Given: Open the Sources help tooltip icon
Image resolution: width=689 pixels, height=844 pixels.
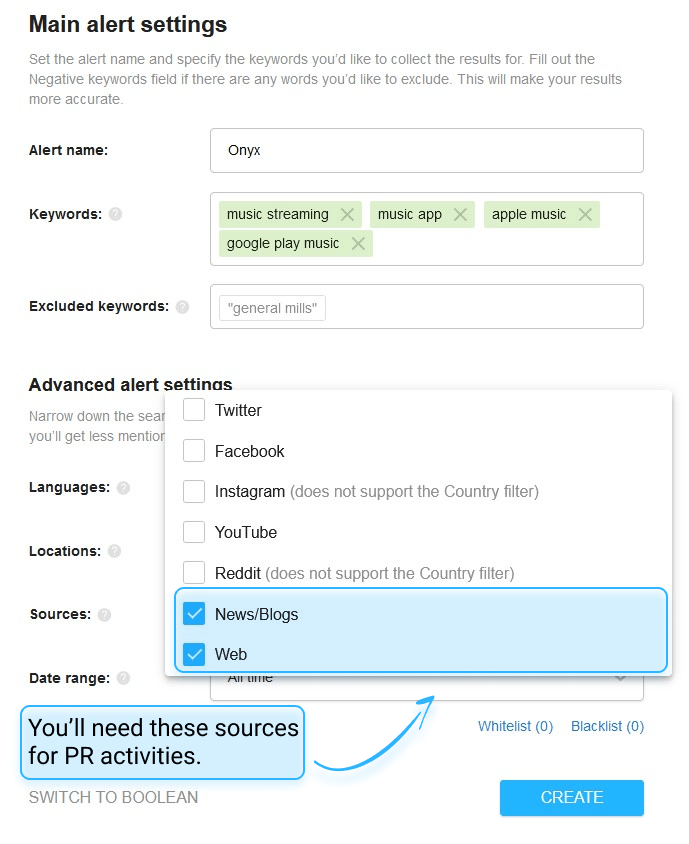Looking at the screenshot, I should (105, 615).
